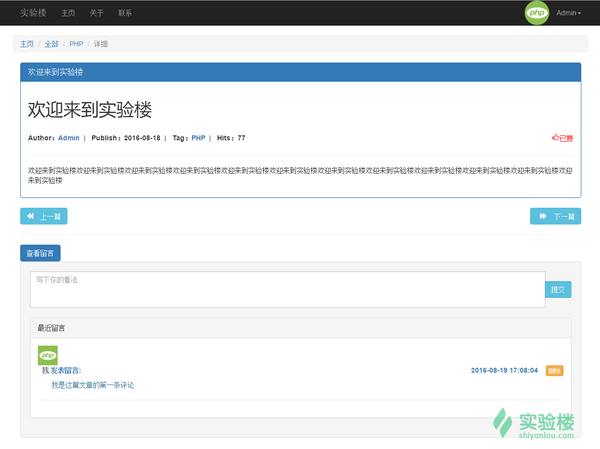Submit comment with 提交 button
600x449 pixels.
pyautogui.click(x=558, y=289)
